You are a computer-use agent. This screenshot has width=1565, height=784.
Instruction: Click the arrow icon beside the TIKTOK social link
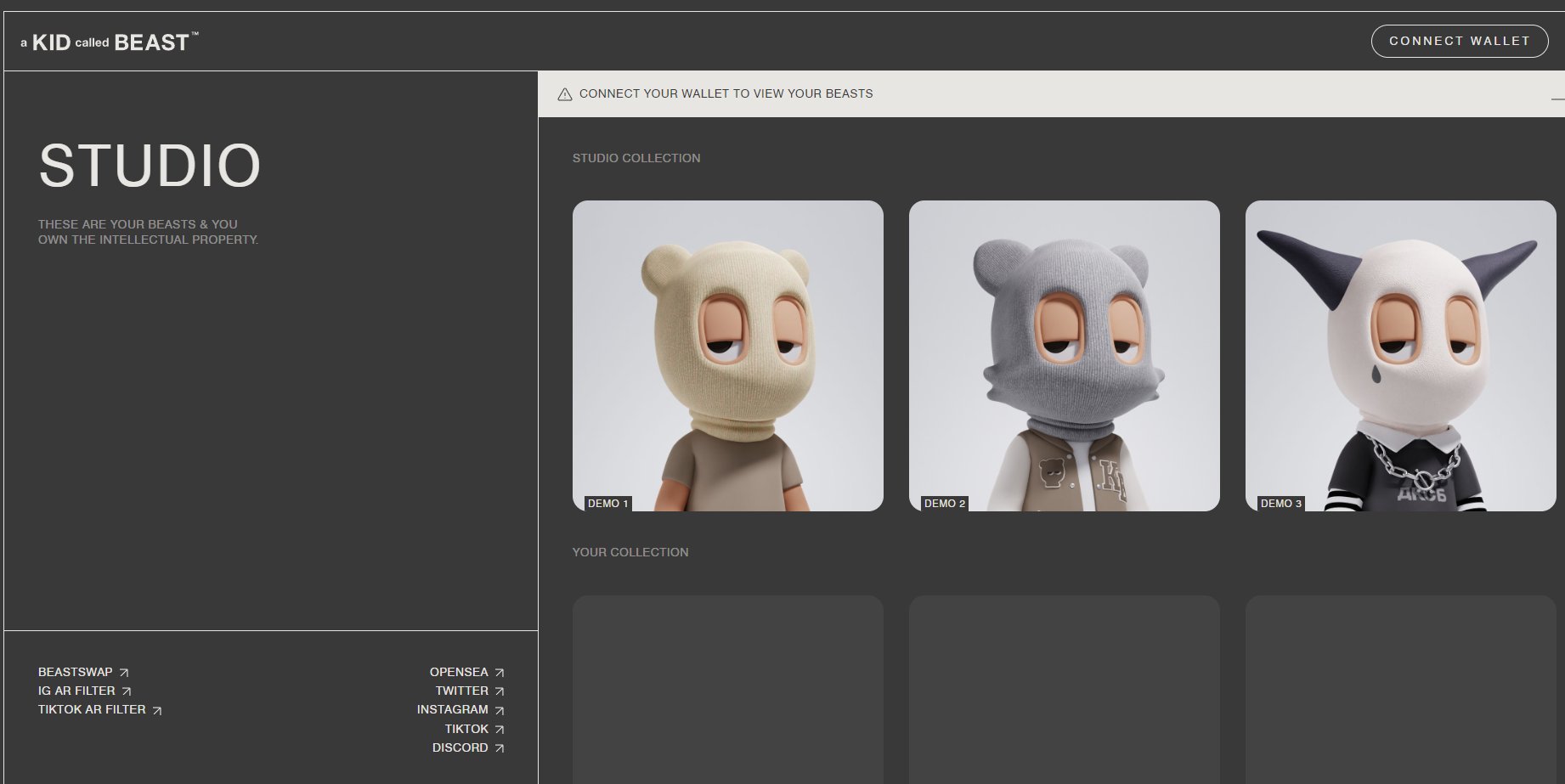click(500, 730)
